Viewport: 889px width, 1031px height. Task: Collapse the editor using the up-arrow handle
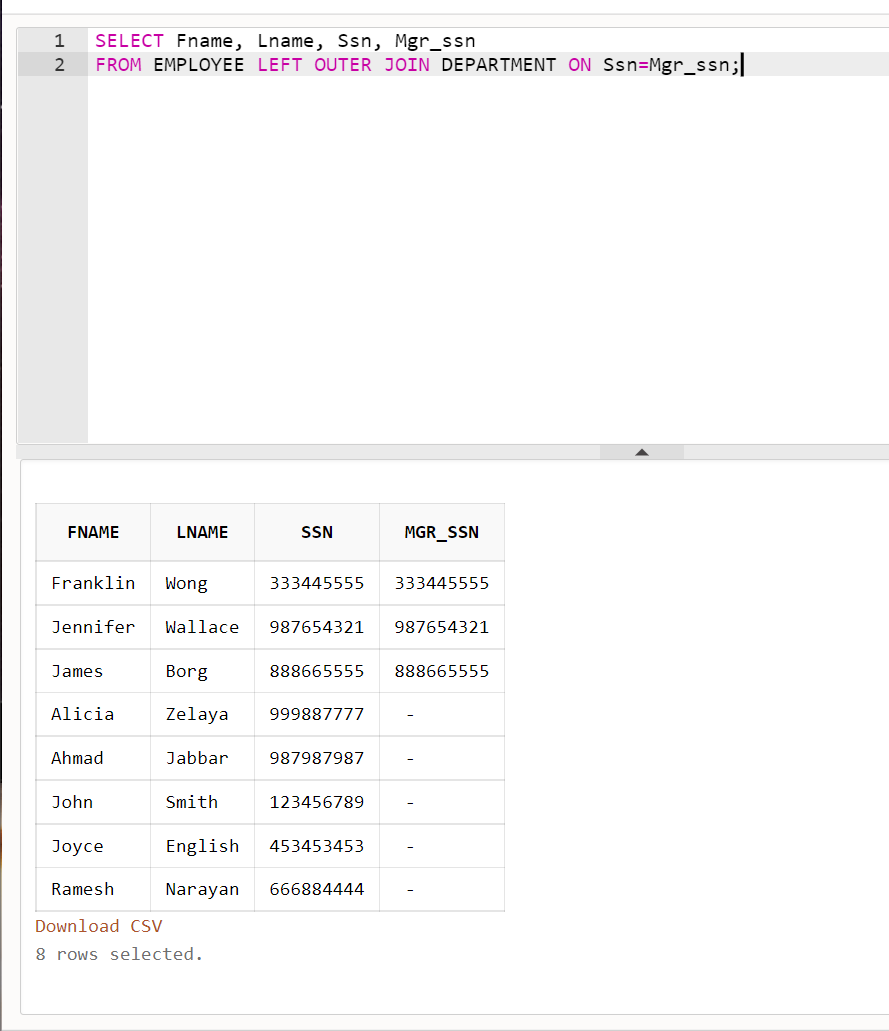coord(642,452)
